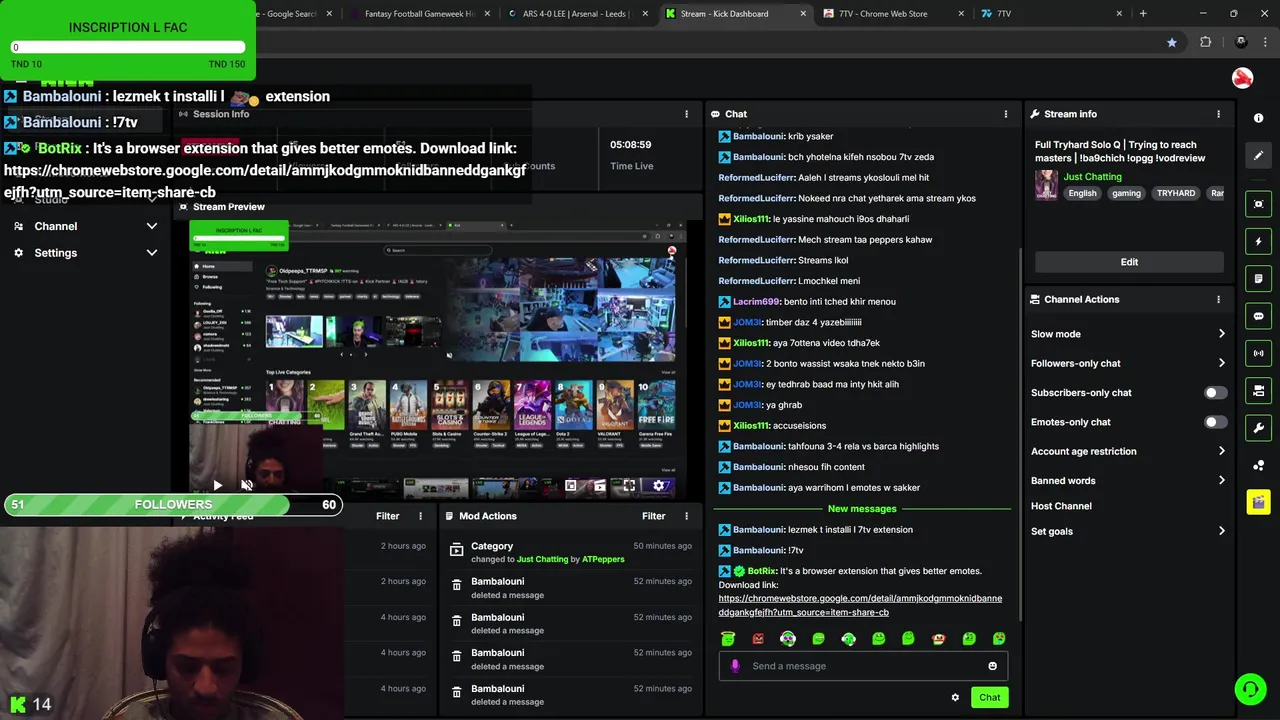The image size is (1280, 720).
Task: Switch to ARS 4-0 LEE Arsenal tab
Action: [x=576, y=14]
